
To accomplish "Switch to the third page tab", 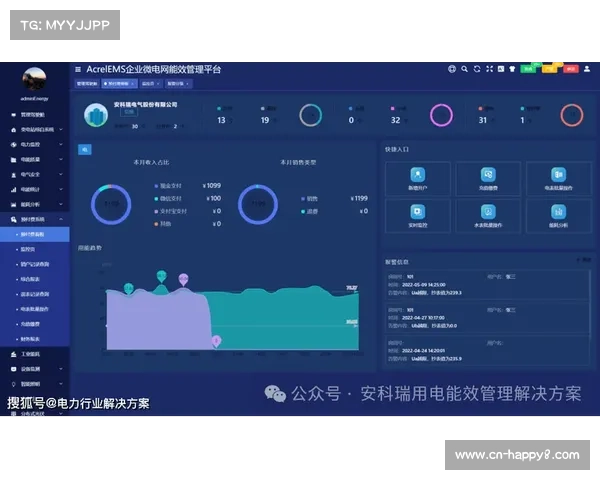I will tap(151, 83).
